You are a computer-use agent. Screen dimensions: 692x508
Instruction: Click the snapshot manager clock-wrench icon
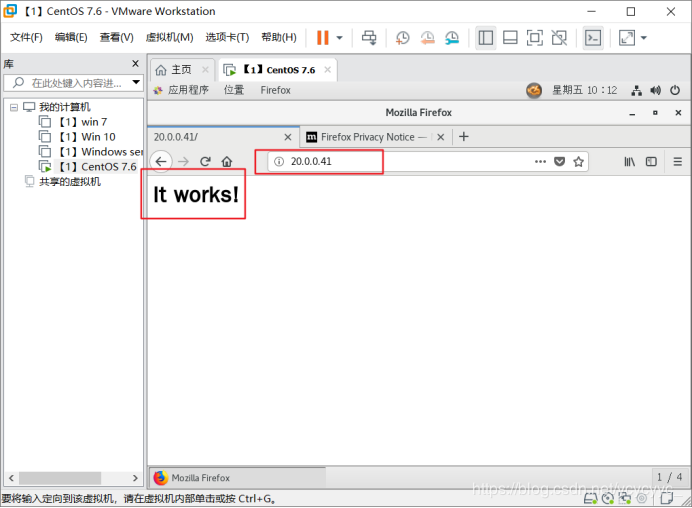452,38
